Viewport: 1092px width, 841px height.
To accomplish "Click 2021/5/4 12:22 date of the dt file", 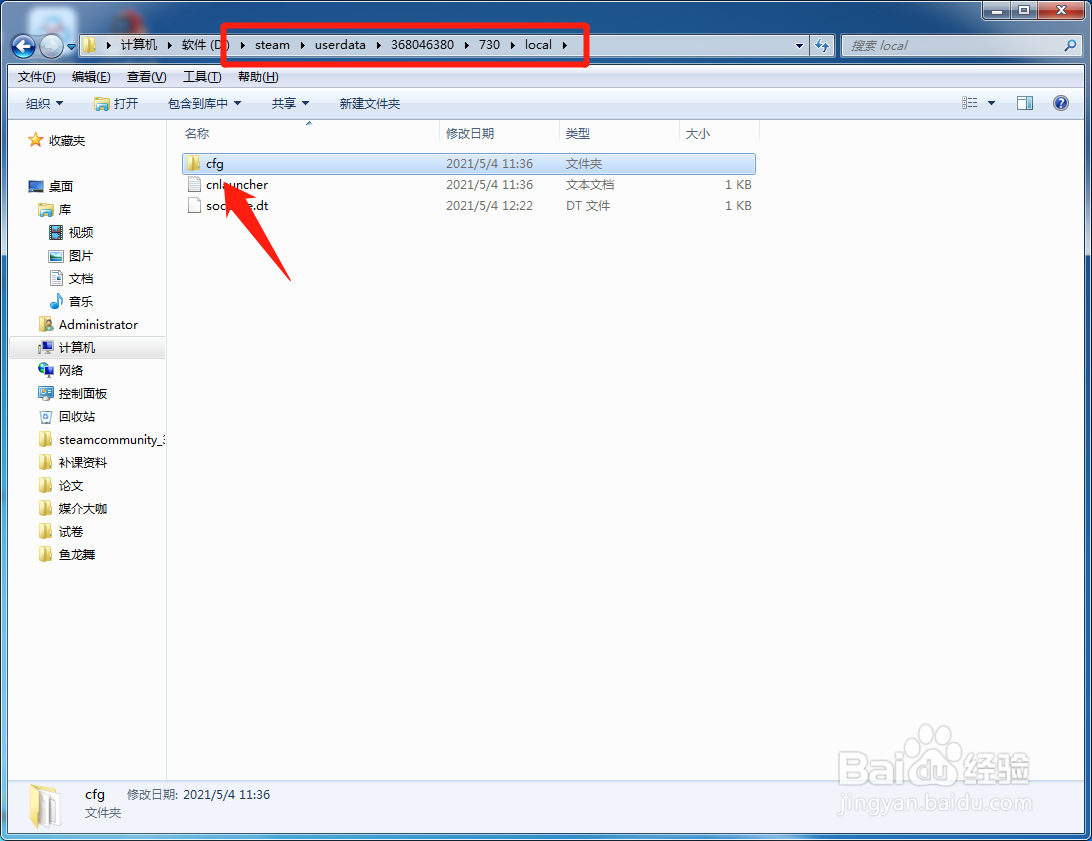I will 490,205.
